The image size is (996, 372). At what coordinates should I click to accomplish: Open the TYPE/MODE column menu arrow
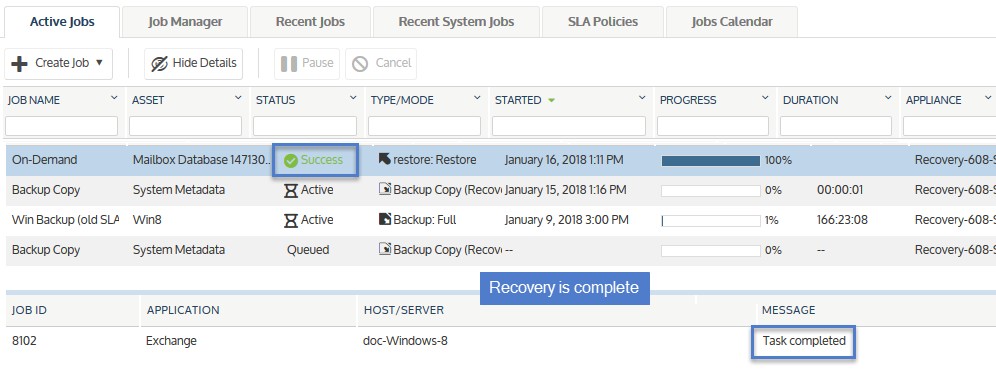[477, 98]
